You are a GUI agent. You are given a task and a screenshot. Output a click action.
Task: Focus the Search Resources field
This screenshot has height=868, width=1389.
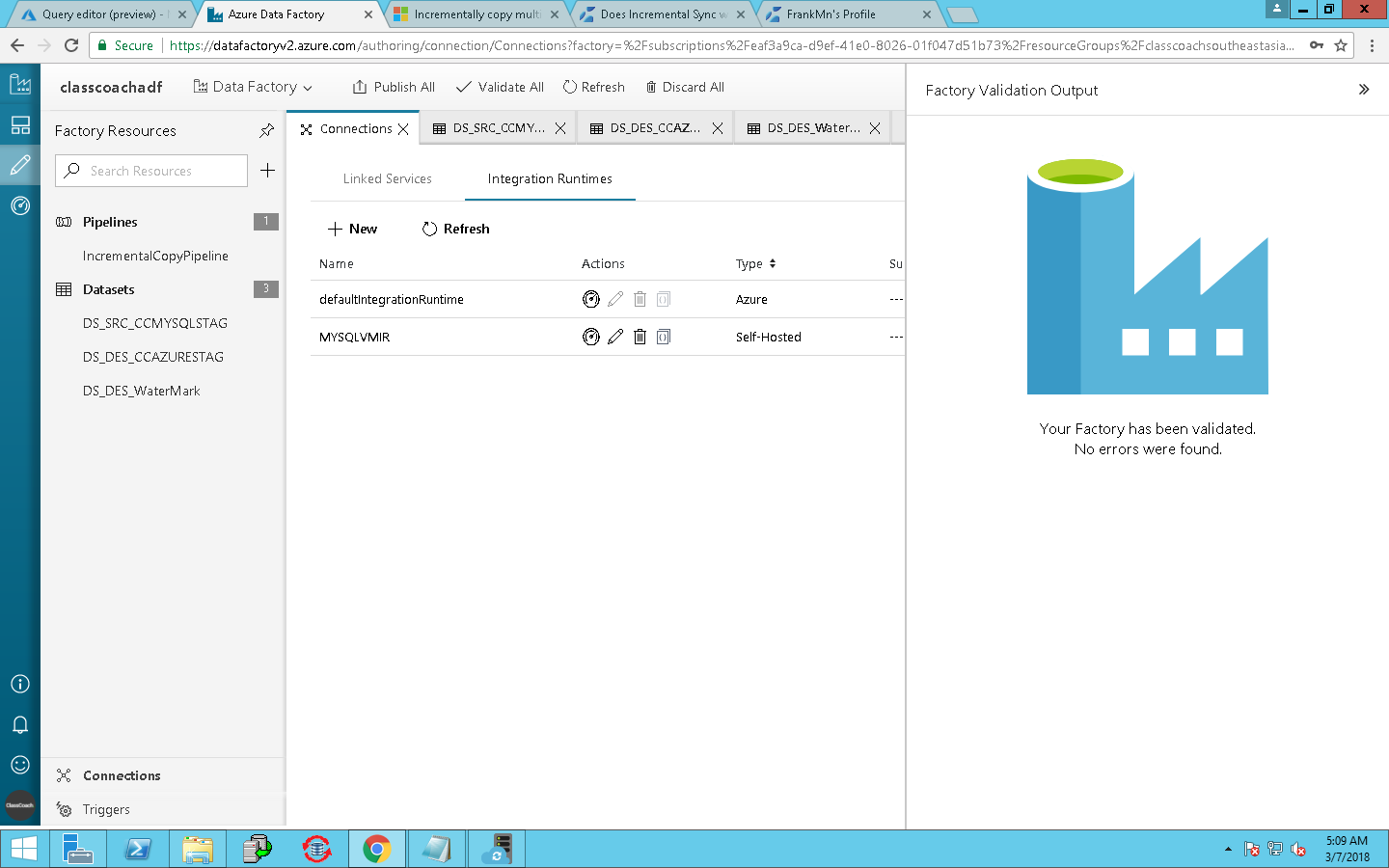(x=151, y=171)
